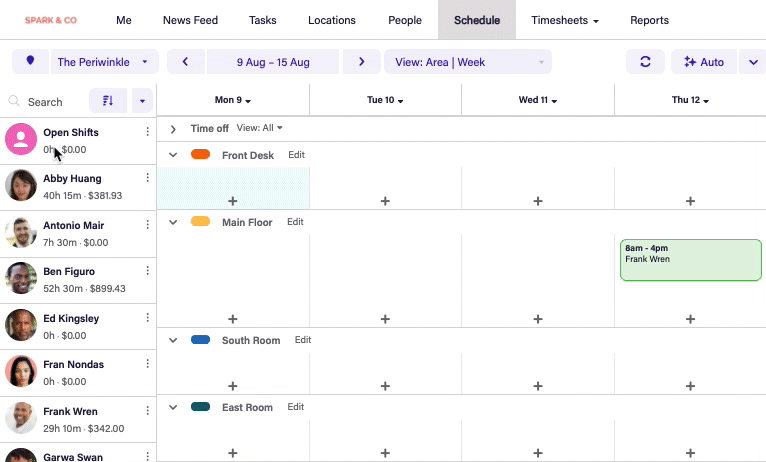Open dropdown arrow next to Auto
This screenshot has width=766, height=462.
[x=753, y=62]
